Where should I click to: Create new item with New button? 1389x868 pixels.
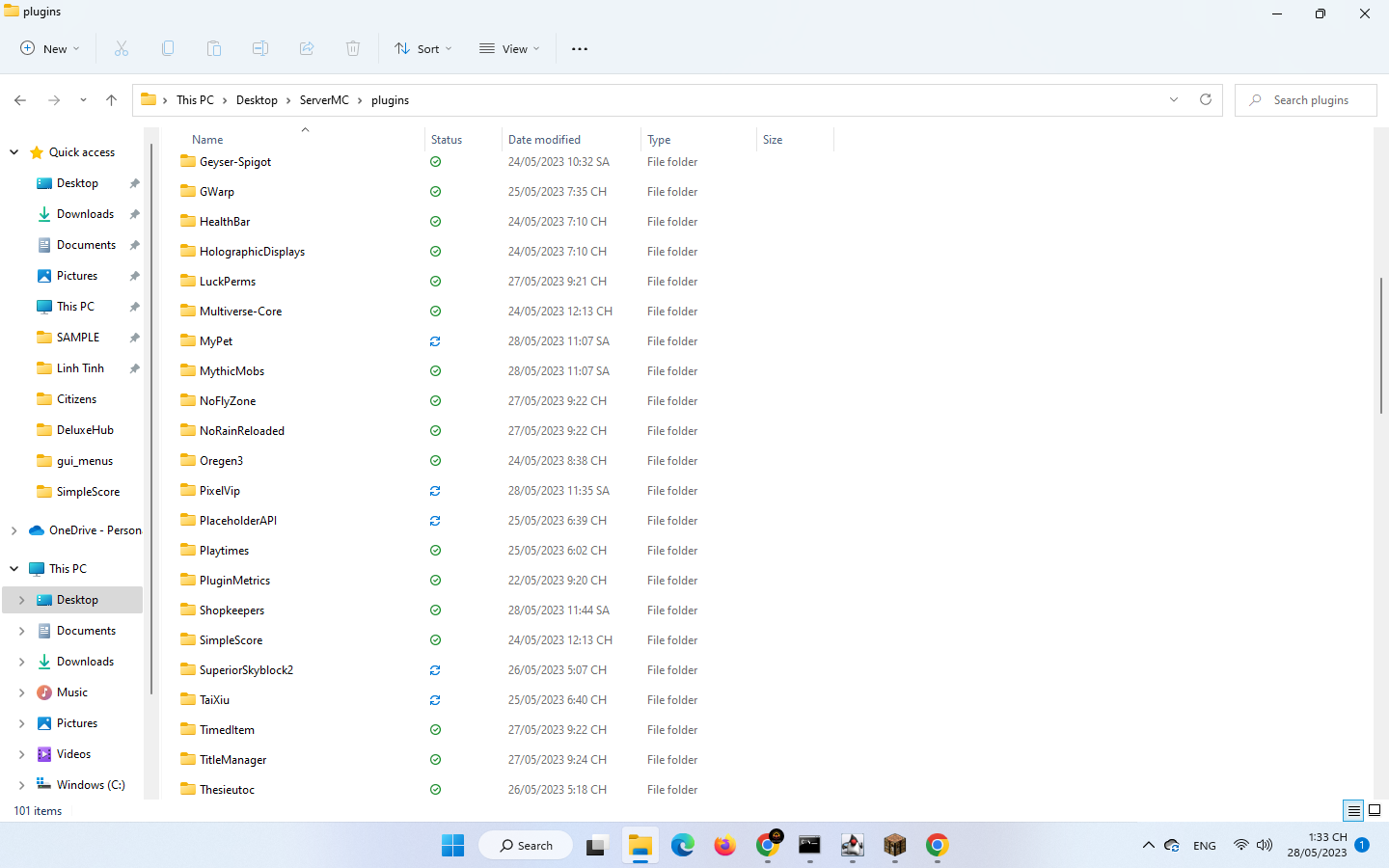(x=50, y=48)
